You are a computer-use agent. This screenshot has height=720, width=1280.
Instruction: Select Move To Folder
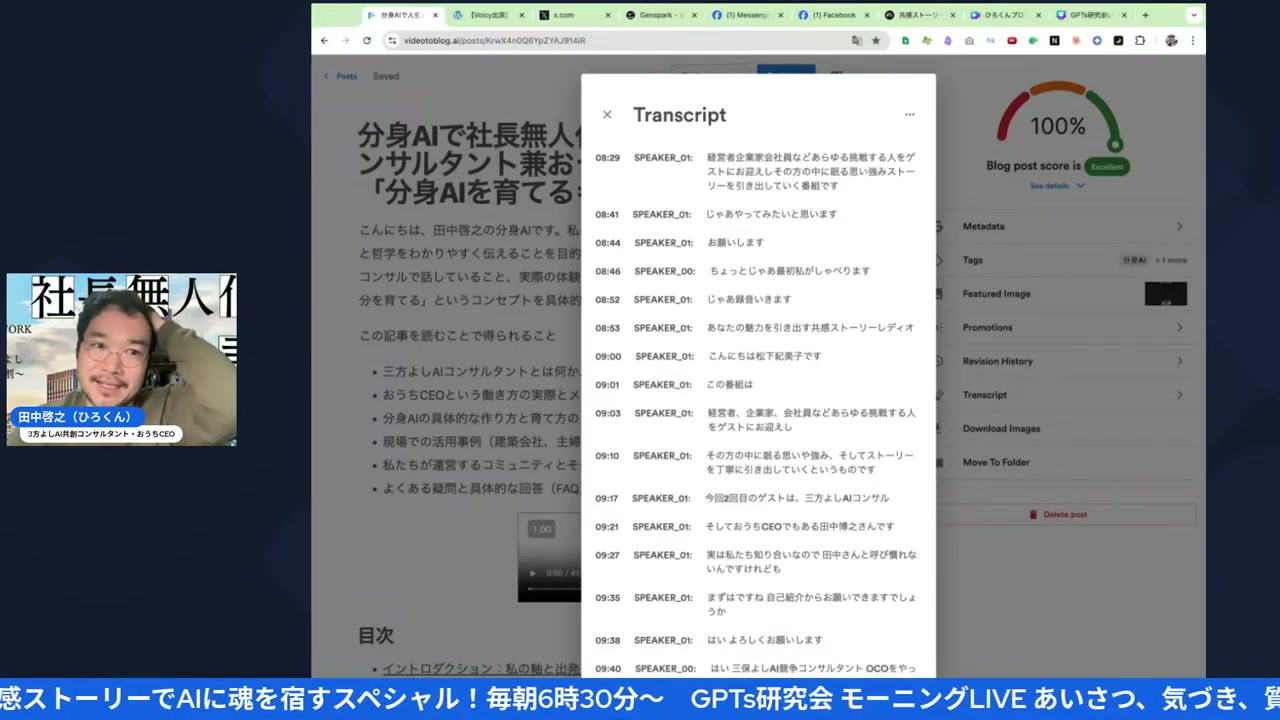click(994, 462)
